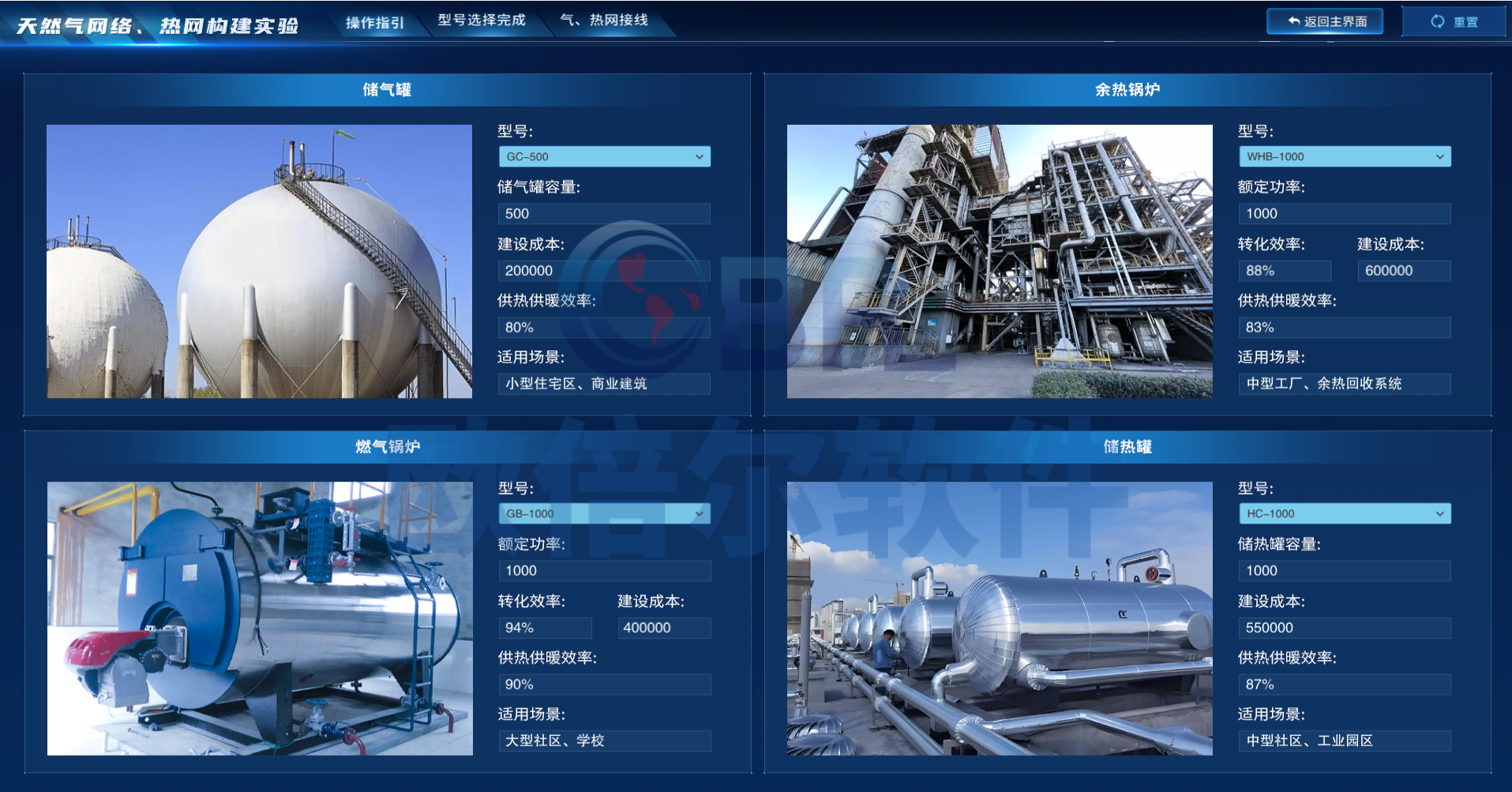Click the field 大型社区、学校
Screen dimensions: 1512x792
click(604, 741)
